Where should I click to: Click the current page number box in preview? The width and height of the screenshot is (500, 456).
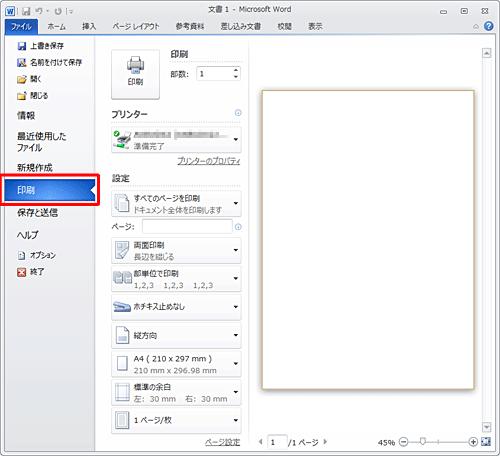pos(277,442)
